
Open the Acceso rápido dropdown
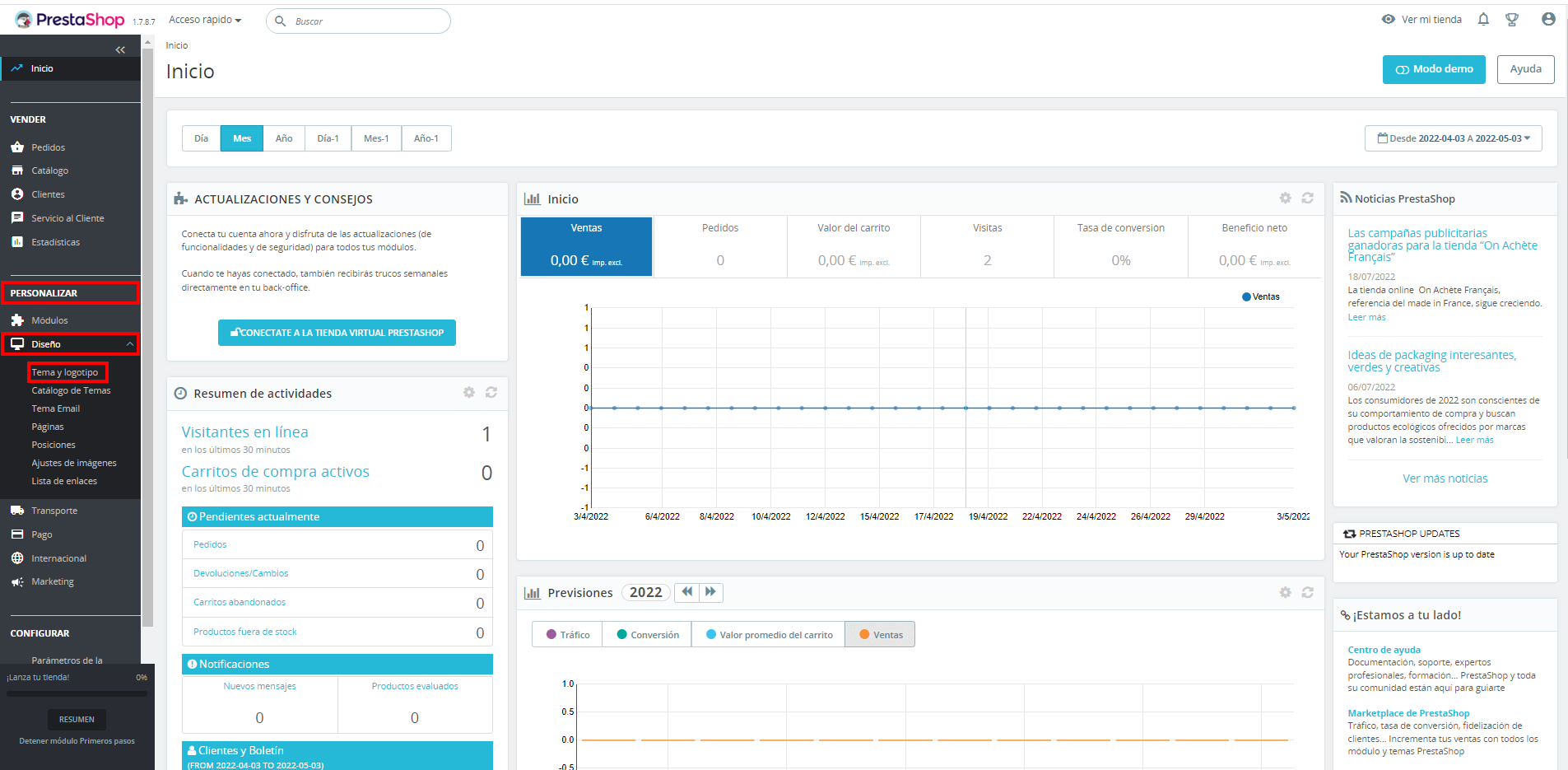pos(205,20)
